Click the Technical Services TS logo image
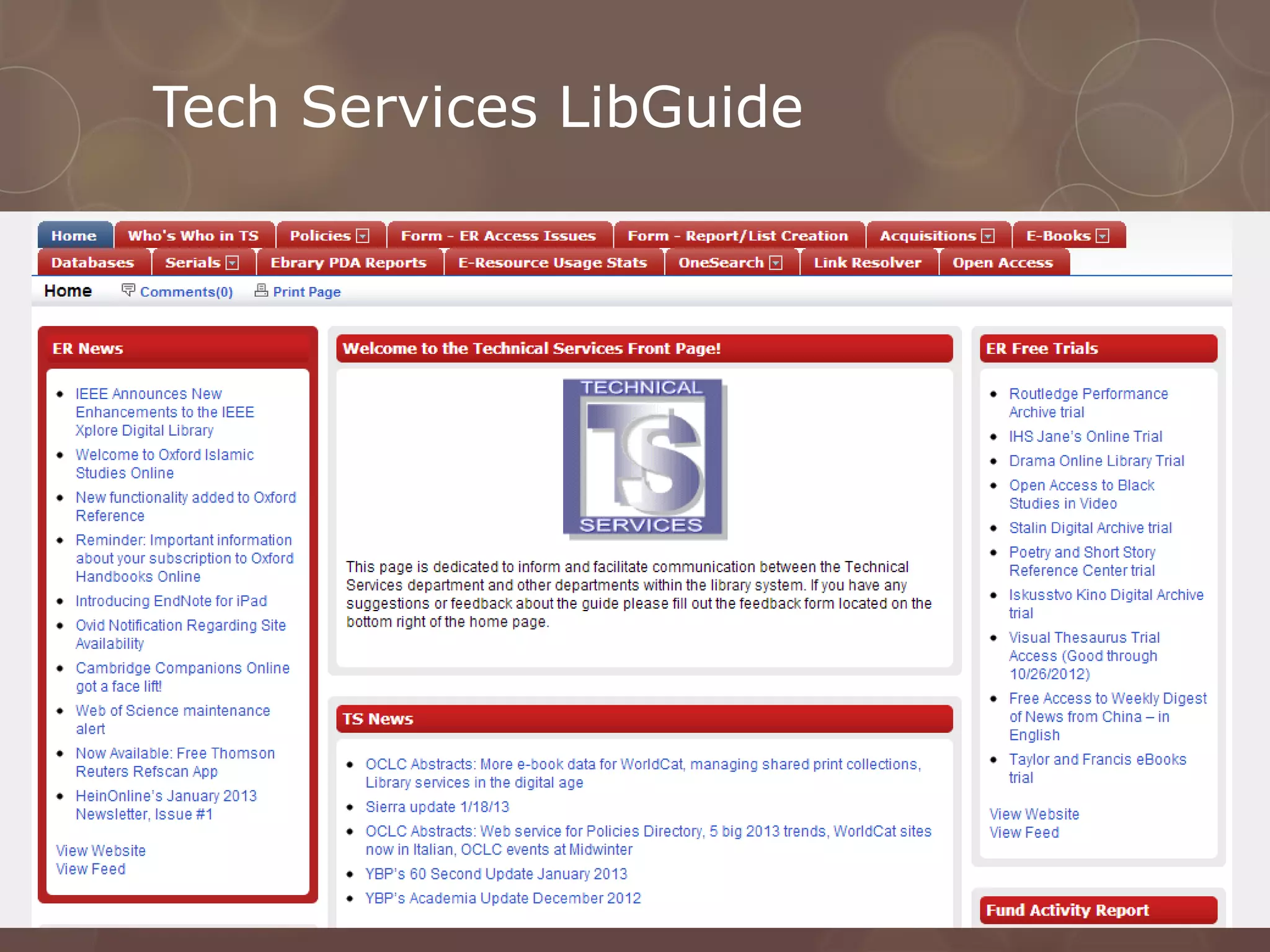 pyautogui.click(x=645, y=459)
